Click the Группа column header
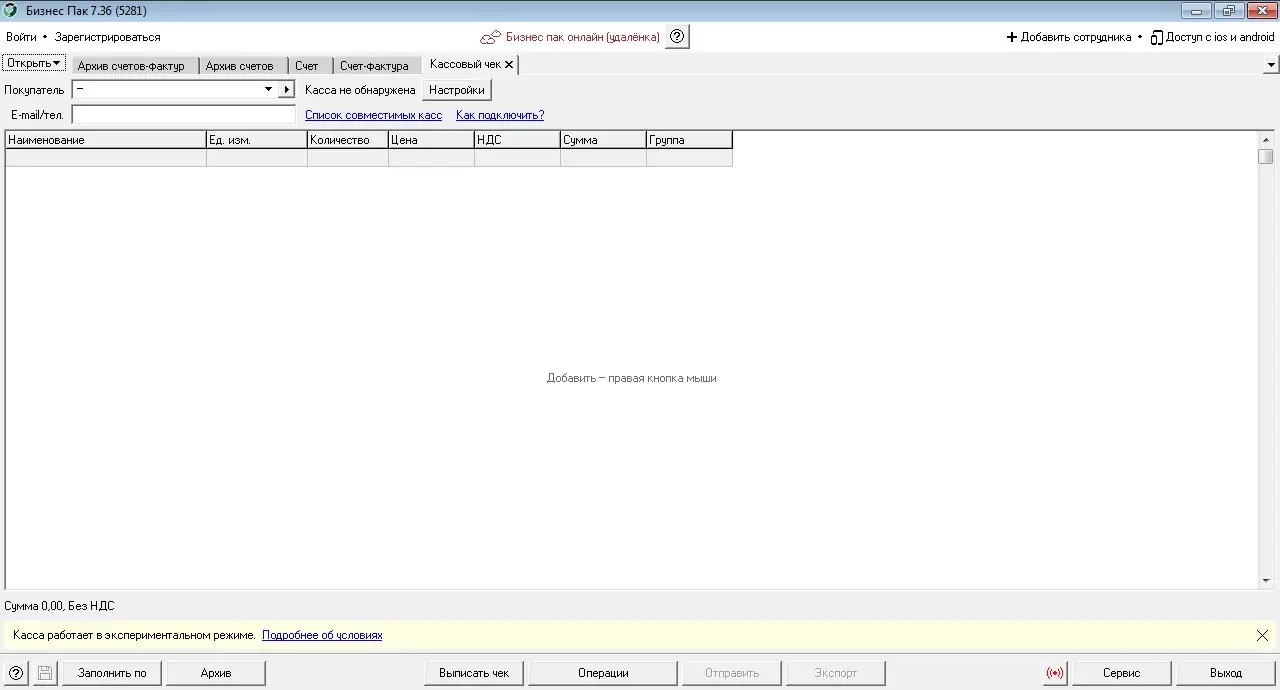 pyautogui.click(x=690, y=140)
